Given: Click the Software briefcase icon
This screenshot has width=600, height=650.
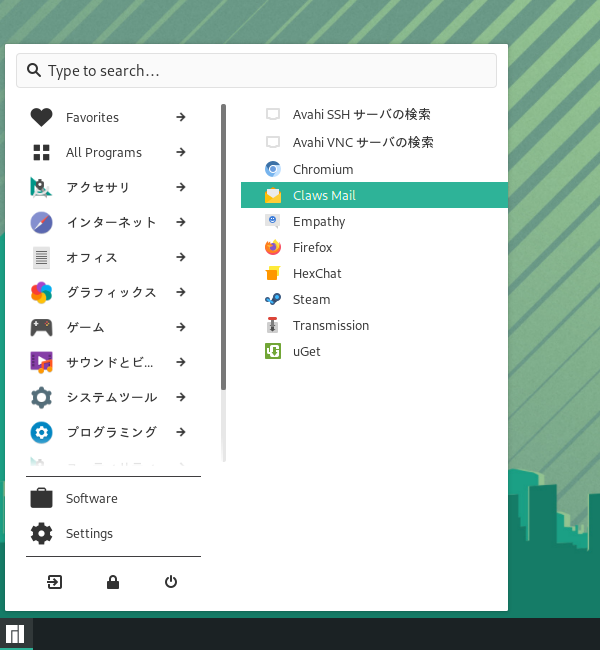Looking at the screenshot, I should [x=41, y=498].
